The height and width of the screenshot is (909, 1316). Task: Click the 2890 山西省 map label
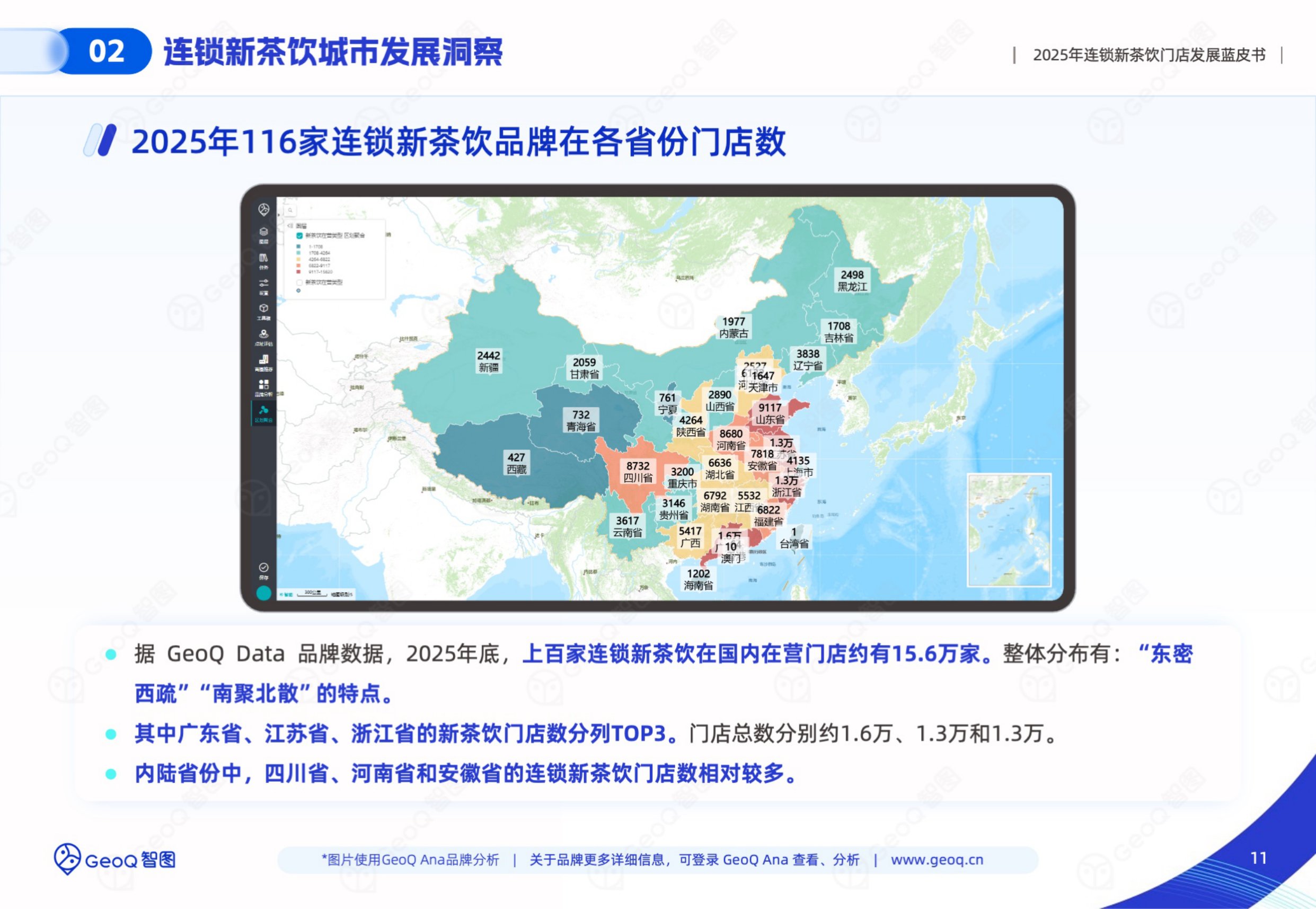click(720, 400)
